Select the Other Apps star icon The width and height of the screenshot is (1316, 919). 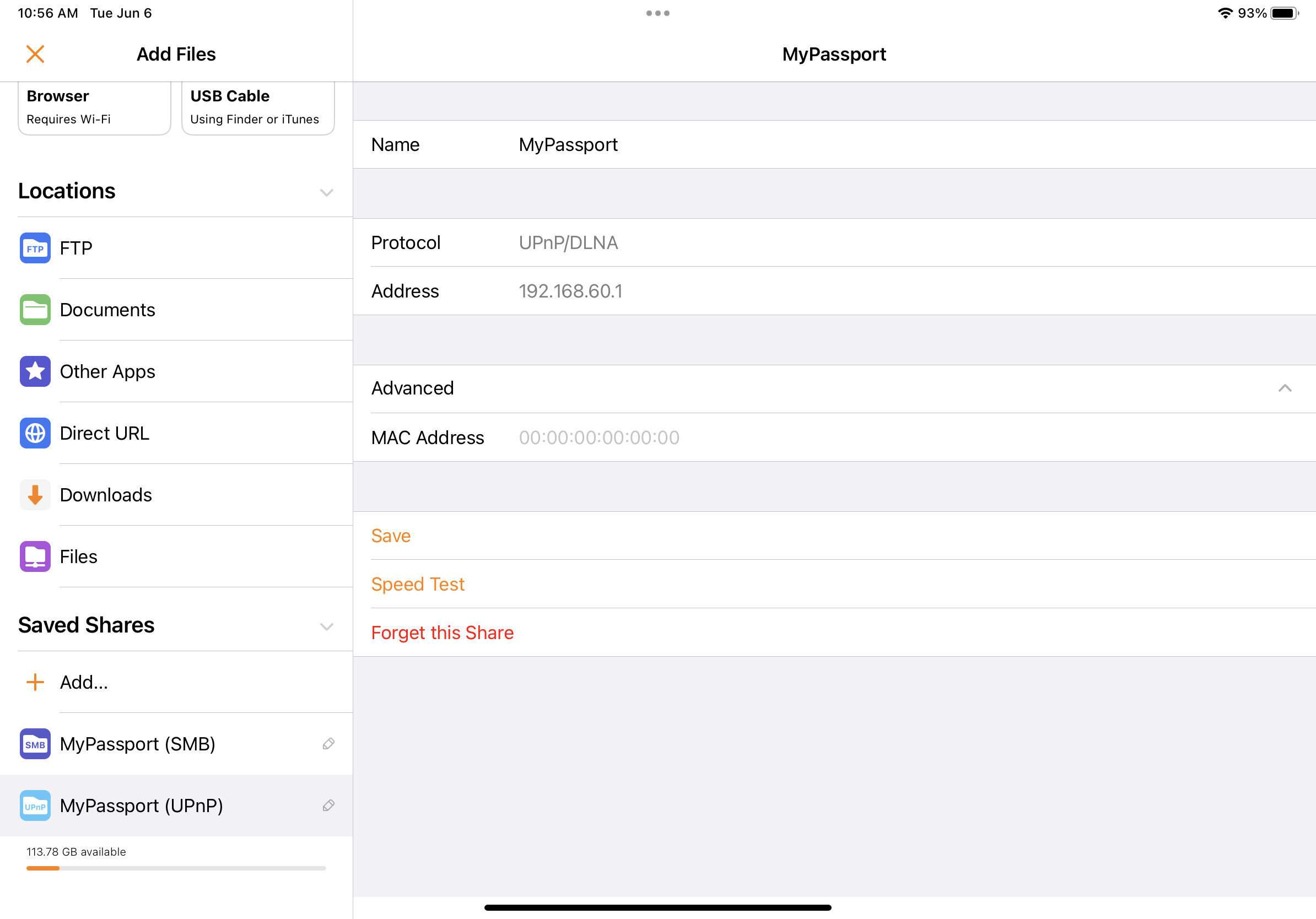coord(35,371)
